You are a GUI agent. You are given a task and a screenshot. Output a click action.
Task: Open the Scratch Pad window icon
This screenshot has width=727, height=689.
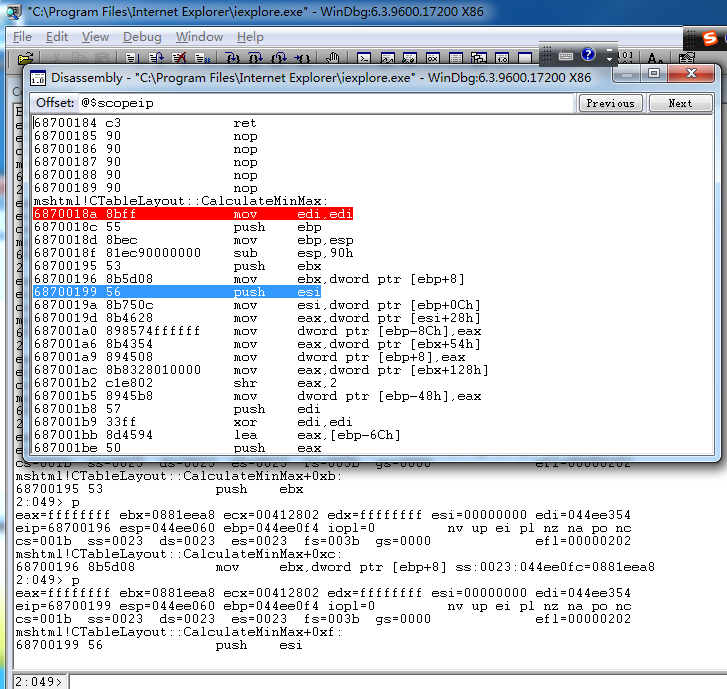pyautogui.click(x=525, y=59)
